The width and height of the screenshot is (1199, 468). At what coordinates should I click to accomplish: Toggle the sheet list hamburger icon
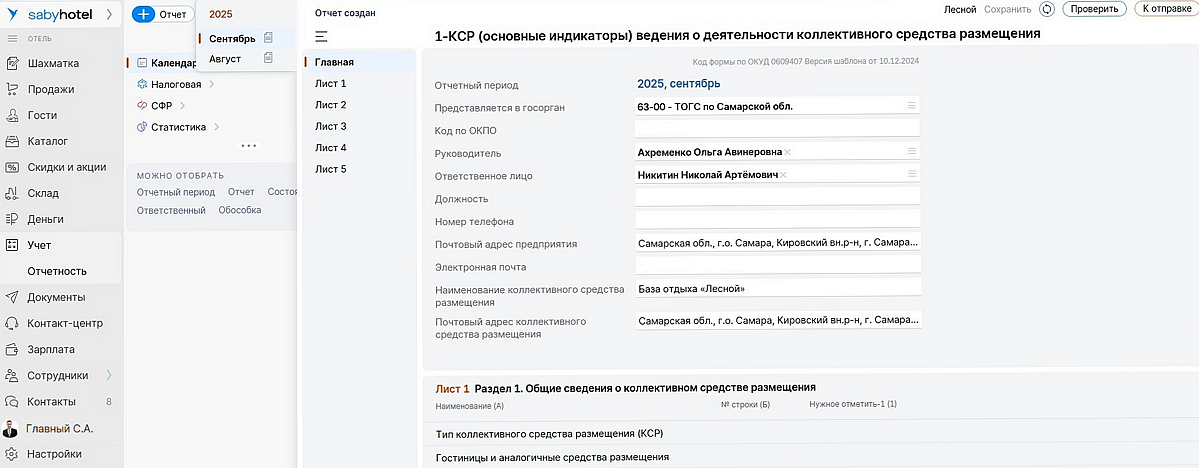[x=321, y=37]
